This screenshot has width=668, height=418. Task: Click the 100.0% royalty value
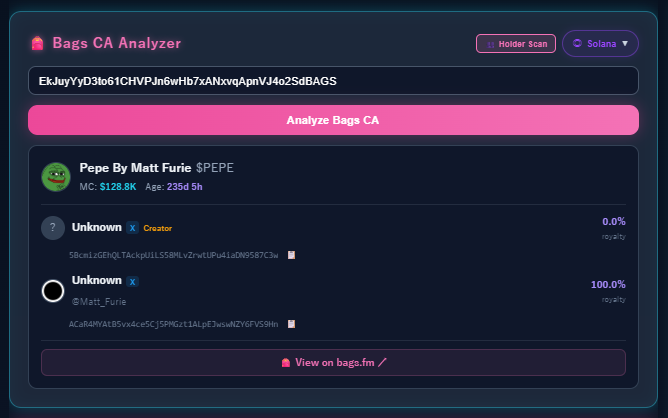click(x=608, y=284)
